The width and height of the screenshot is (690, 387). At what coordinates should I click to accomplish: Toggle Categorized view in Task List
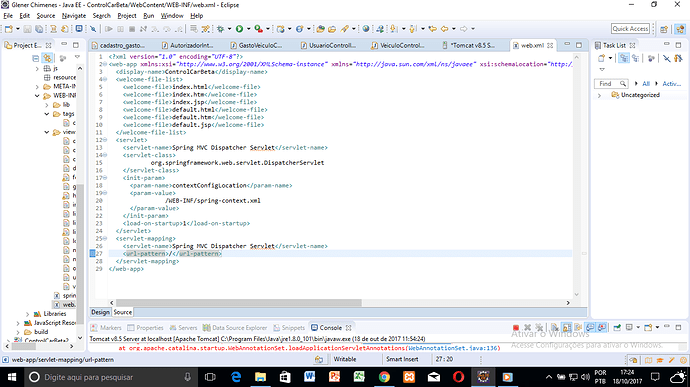point(624,58)
